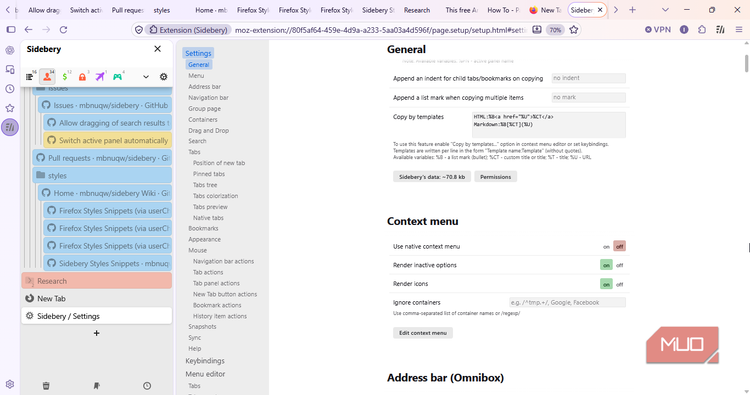Expand the collapsed Research tab group
Image resolution: width=750 pixels, height=395 pixels.
(x=29, y=281)
